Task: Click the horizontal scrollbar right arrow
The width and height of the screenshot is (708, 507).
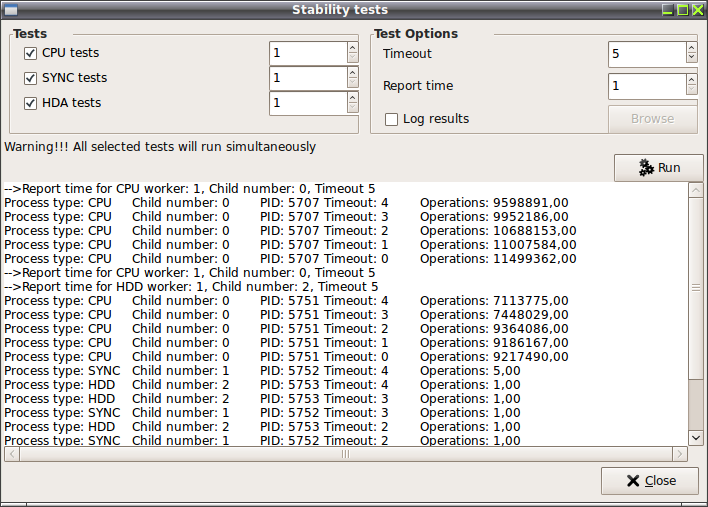Action: (x=680, y=454)
